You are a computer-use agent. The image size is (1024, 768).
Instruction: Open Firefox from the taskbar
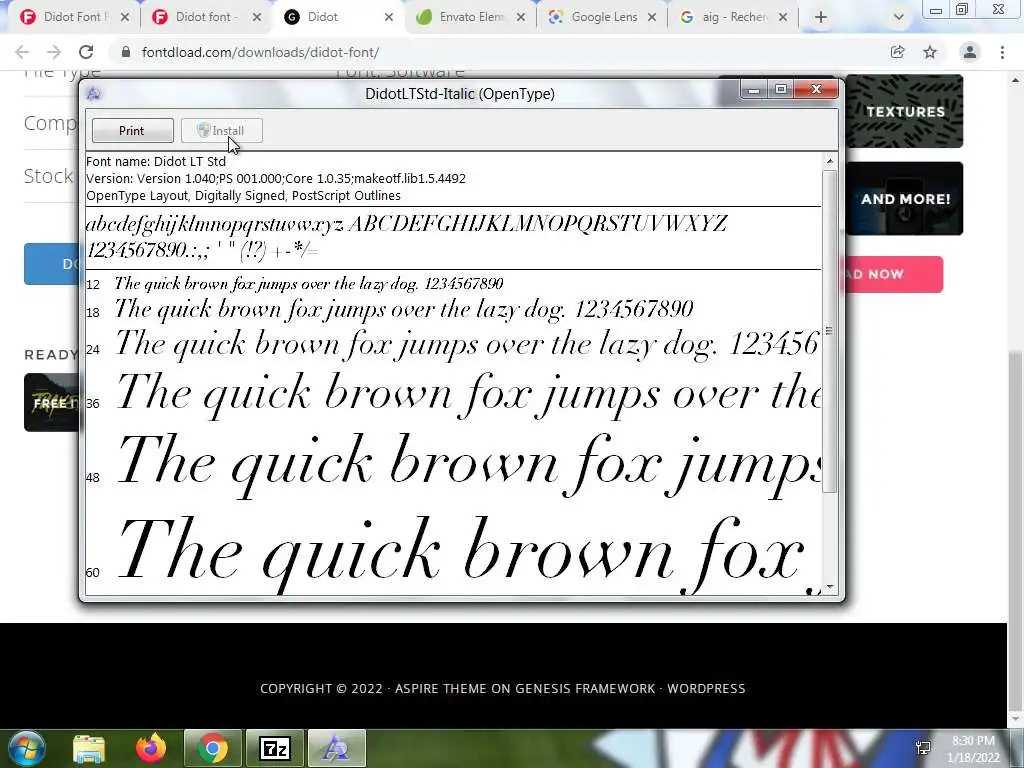(x=151, y=748)
